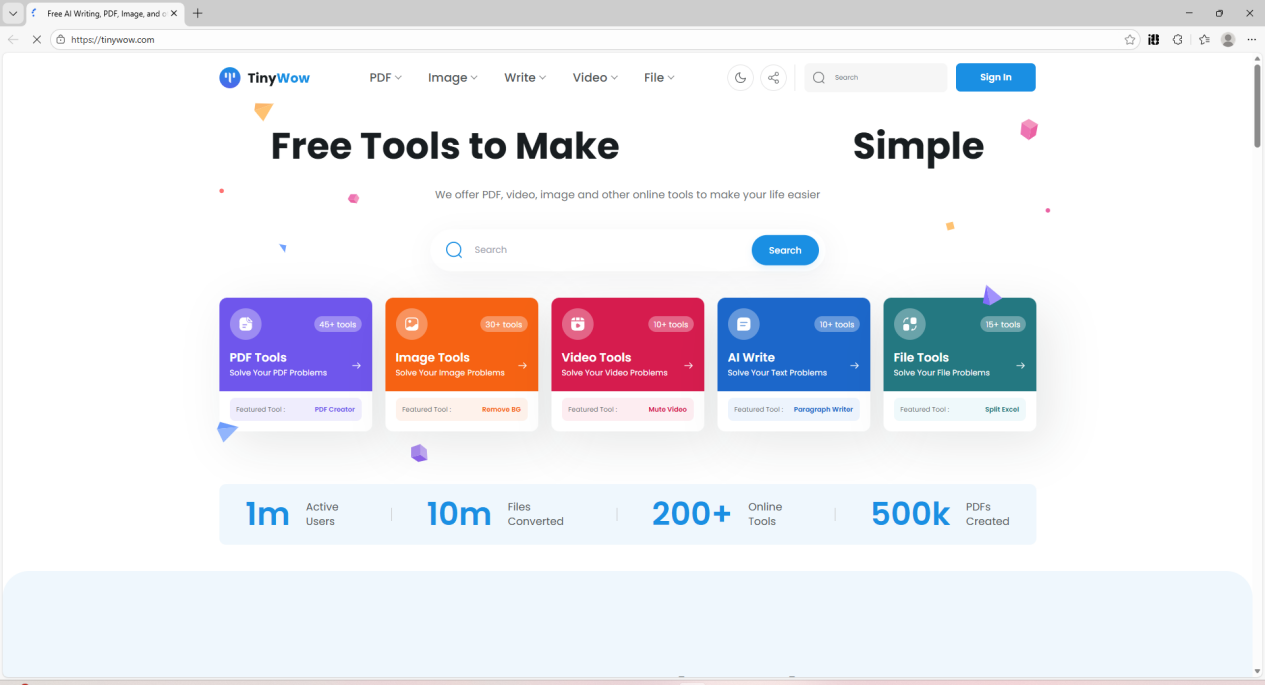Open the tab list dropdown arrow
Viewport: 1265px width, 685px height.
(x=13, y=13)
